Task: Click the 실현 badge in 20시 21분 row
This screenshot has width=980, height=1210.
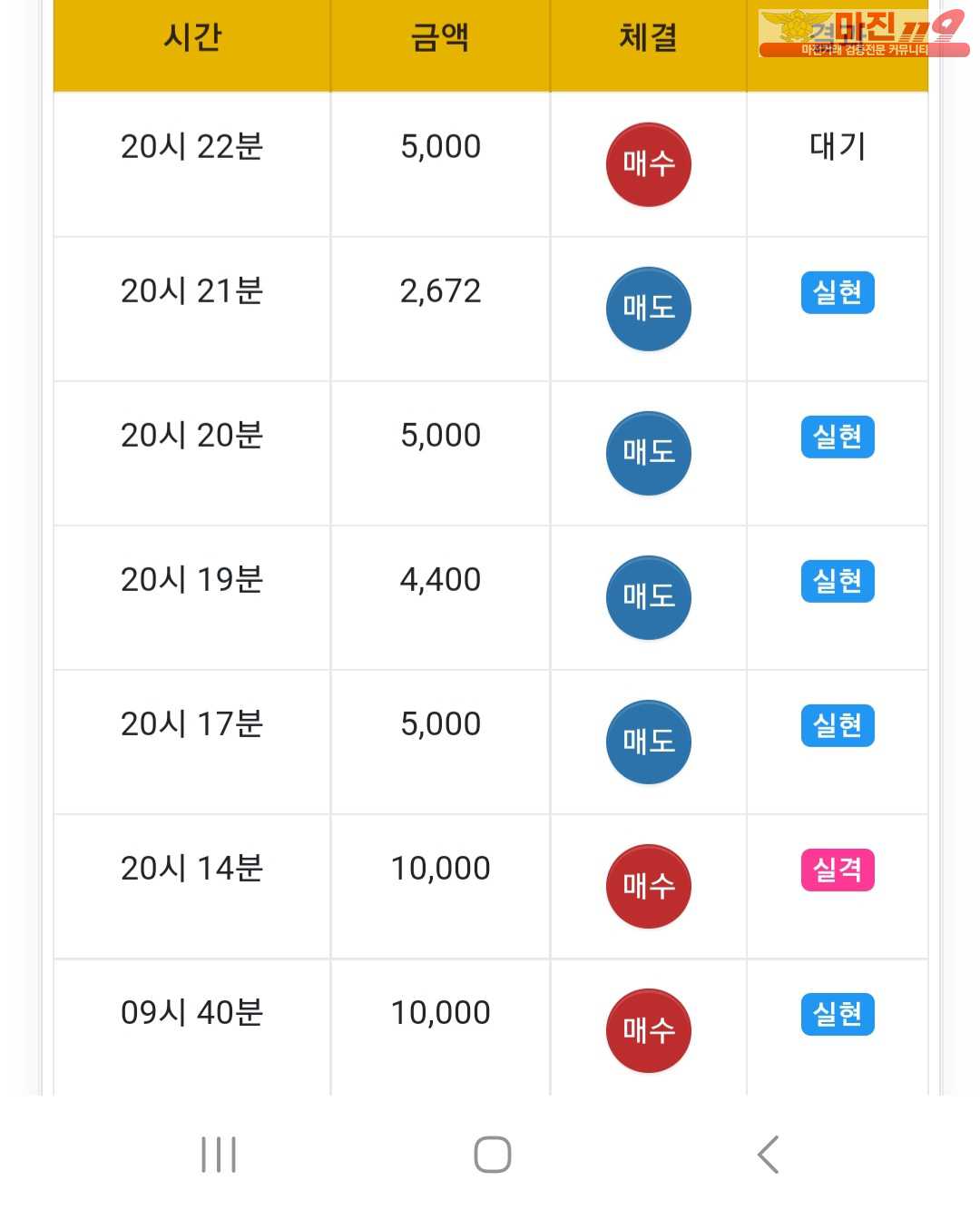Action: [838, 292]
